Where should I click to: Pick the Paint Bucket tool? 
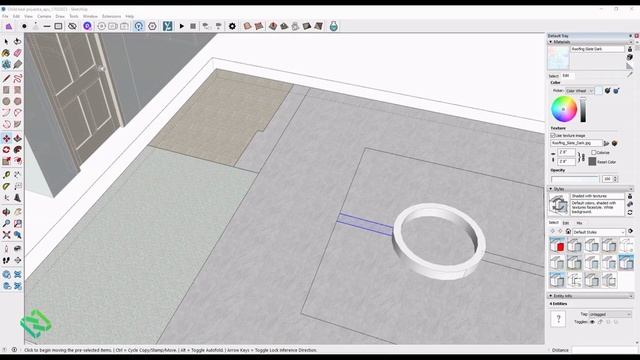coord(6,53)
